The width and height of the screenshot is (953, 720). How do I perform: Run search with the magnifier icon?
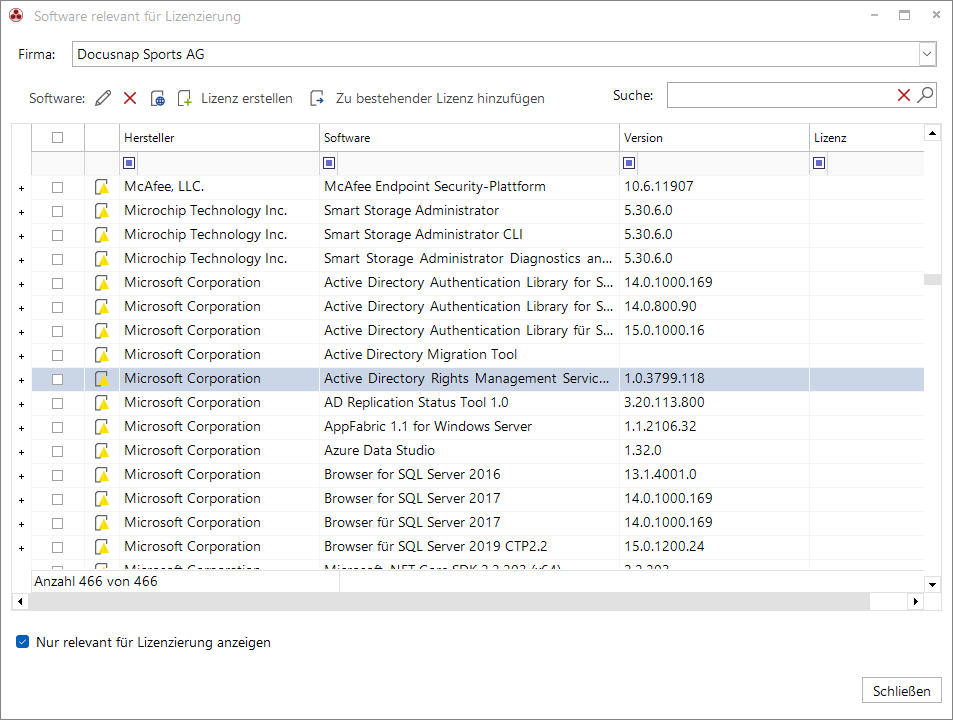tap(925, 95)
